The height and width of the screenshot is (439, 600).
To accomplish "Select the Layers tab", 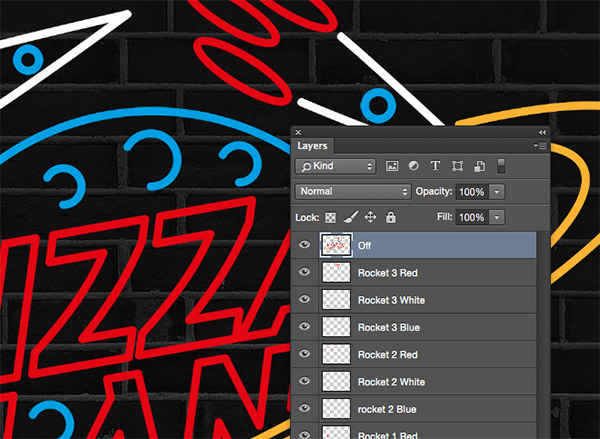I will click(312, 146).
